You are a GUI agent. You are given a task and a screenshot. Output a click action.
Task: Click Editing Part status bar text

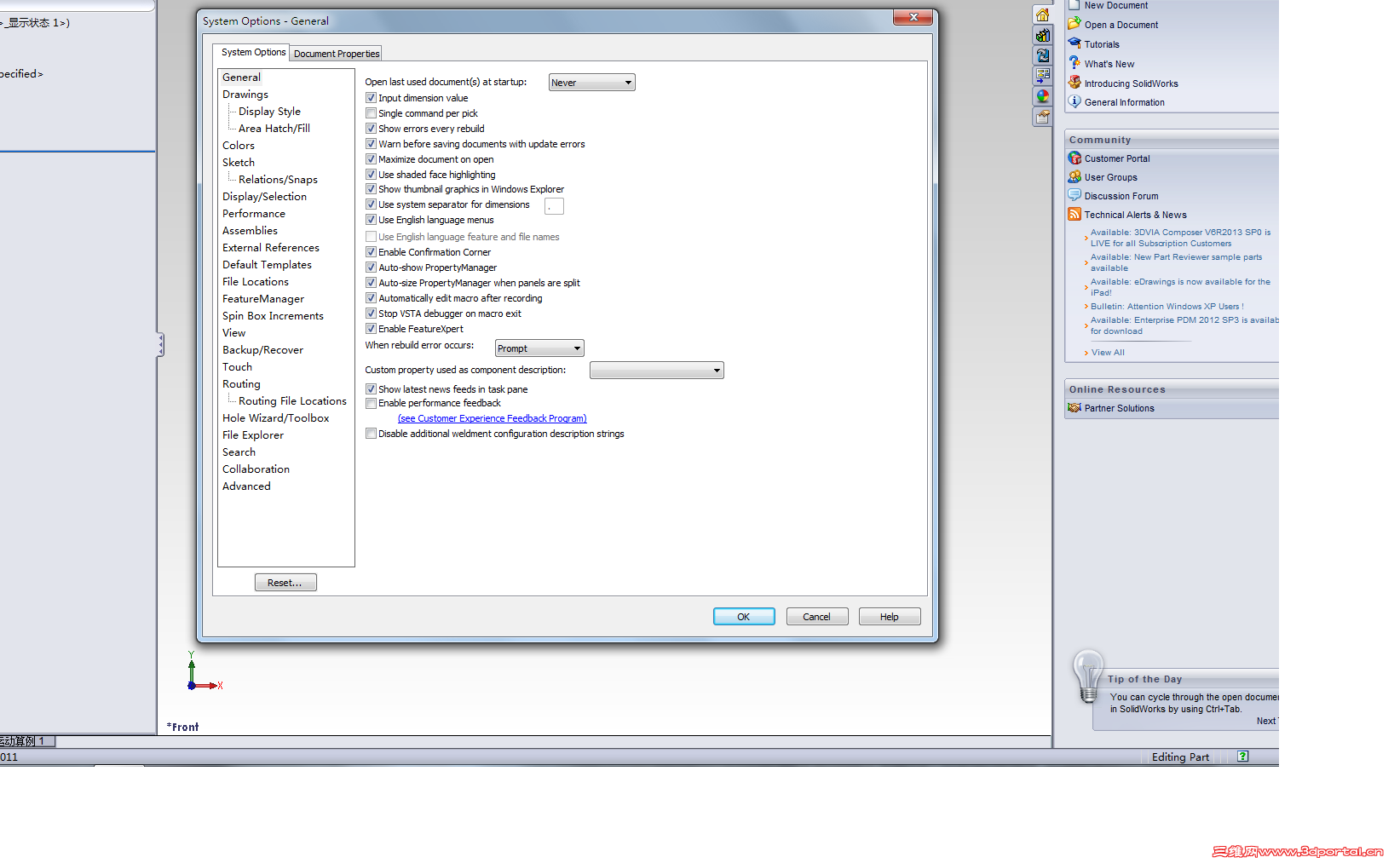point(1180,757)
